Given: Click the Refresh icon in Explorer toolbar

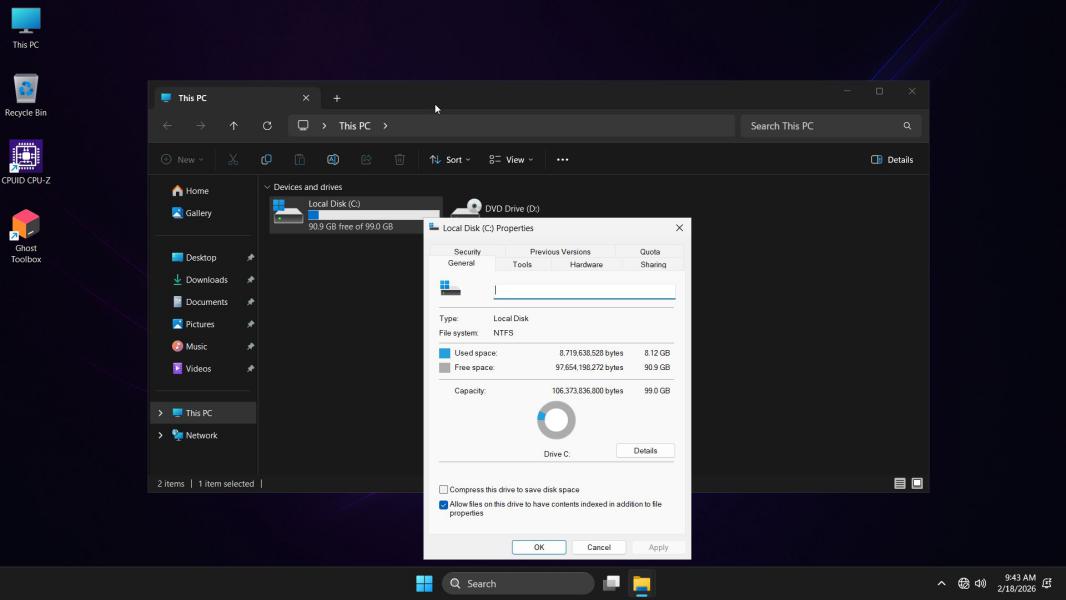Looking at the screenshot, I should coord(267,126).
